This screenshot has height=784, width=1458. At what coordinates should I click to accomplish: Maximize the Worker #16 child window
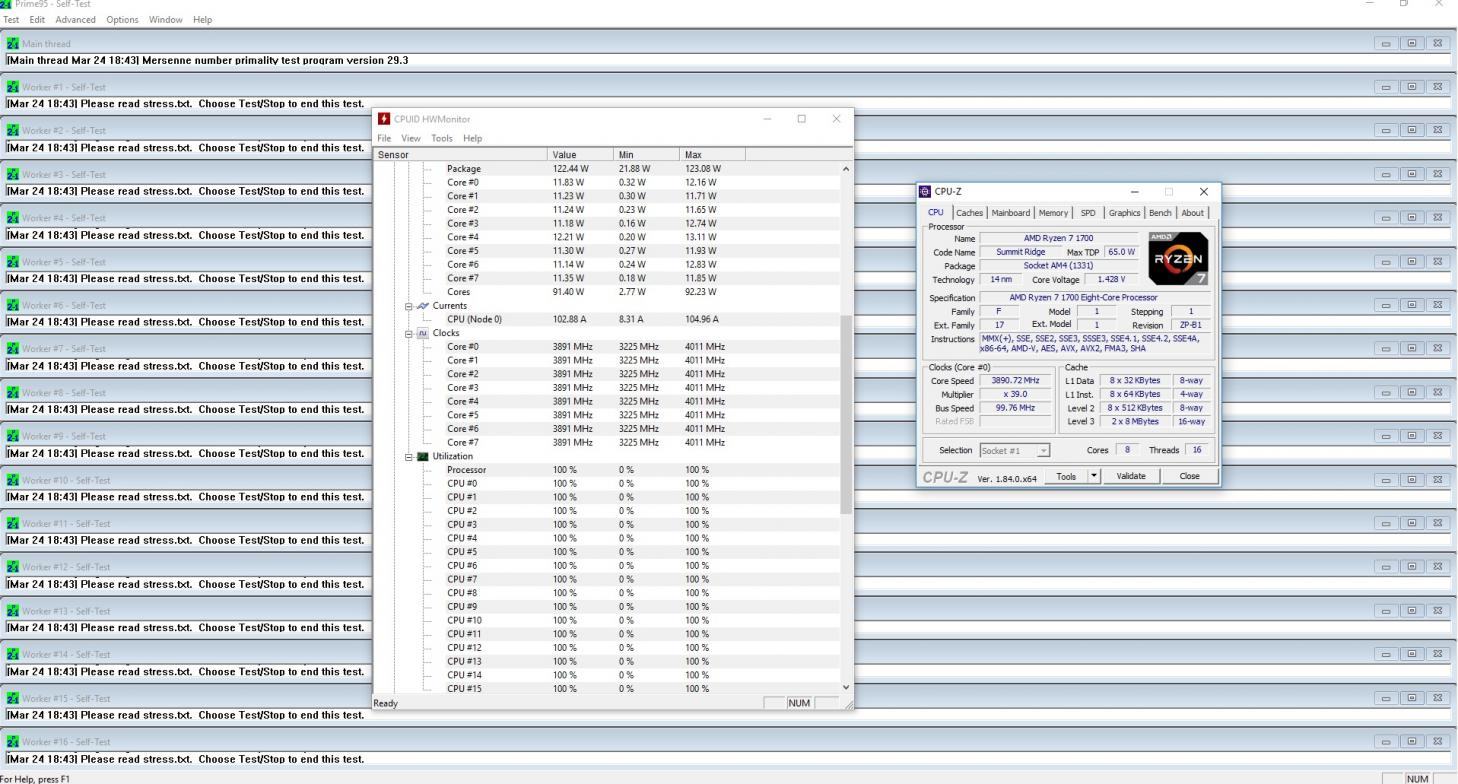(x=1412, y=741)
